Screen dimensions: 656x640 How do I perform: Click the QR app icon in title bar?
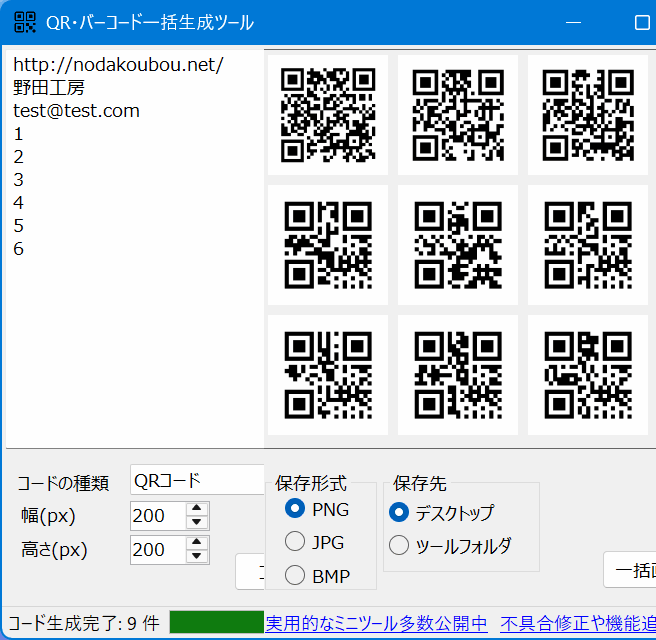click(25, 22)
